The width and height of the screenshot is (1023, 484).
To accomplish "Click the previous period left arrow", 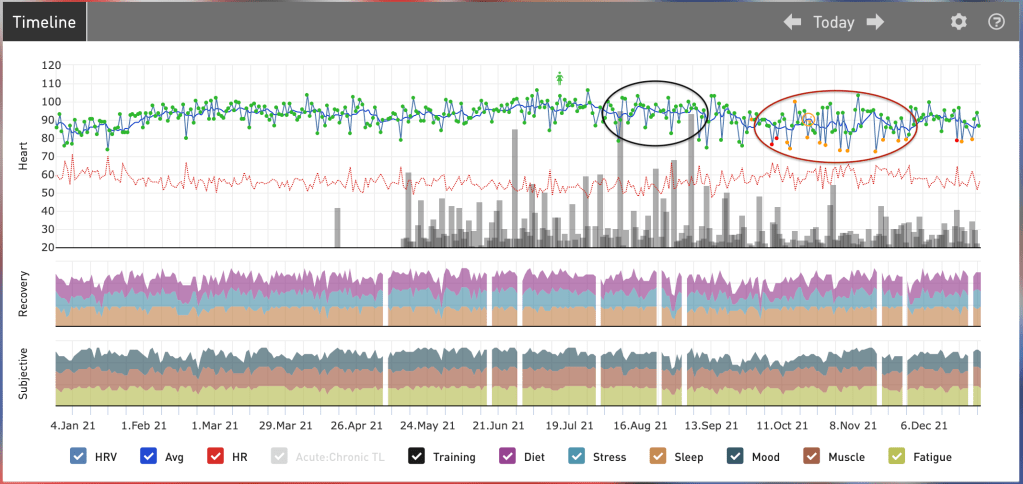I will pos(792,22).
